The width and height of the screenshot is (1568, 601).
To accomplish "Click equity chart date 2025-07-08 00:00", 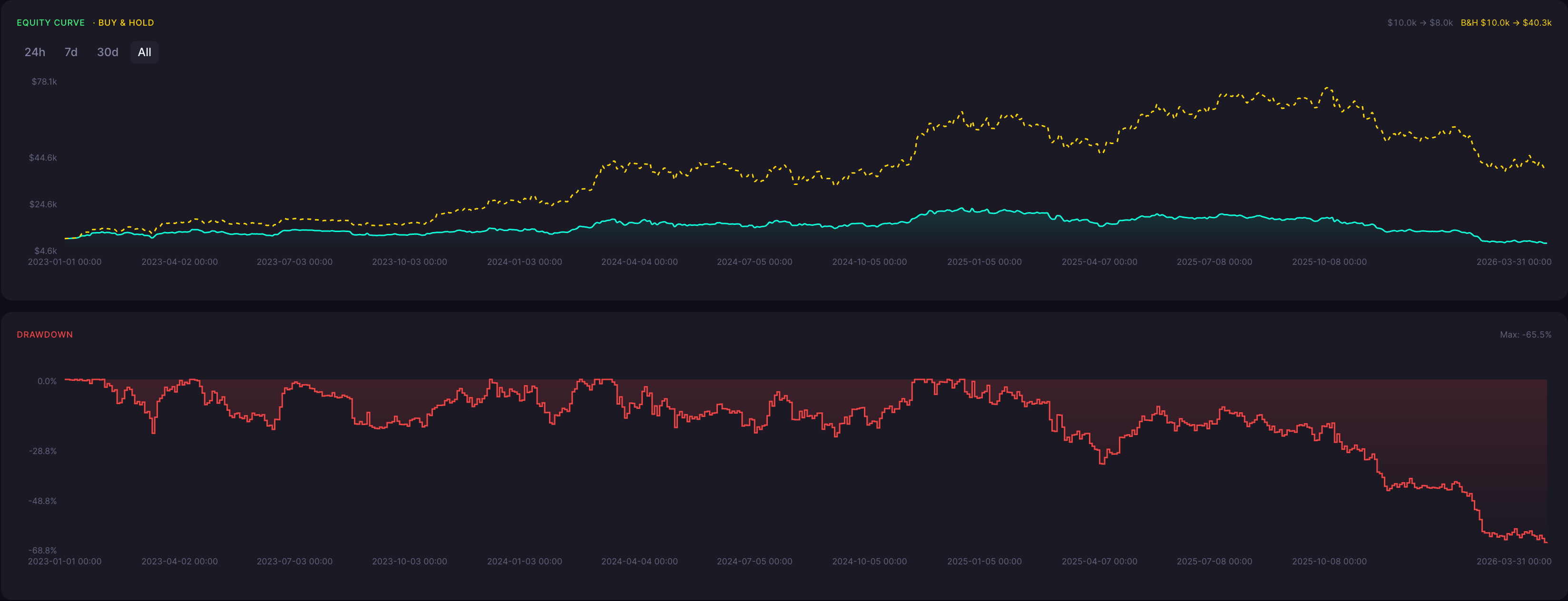I will tap(1215, 262).
